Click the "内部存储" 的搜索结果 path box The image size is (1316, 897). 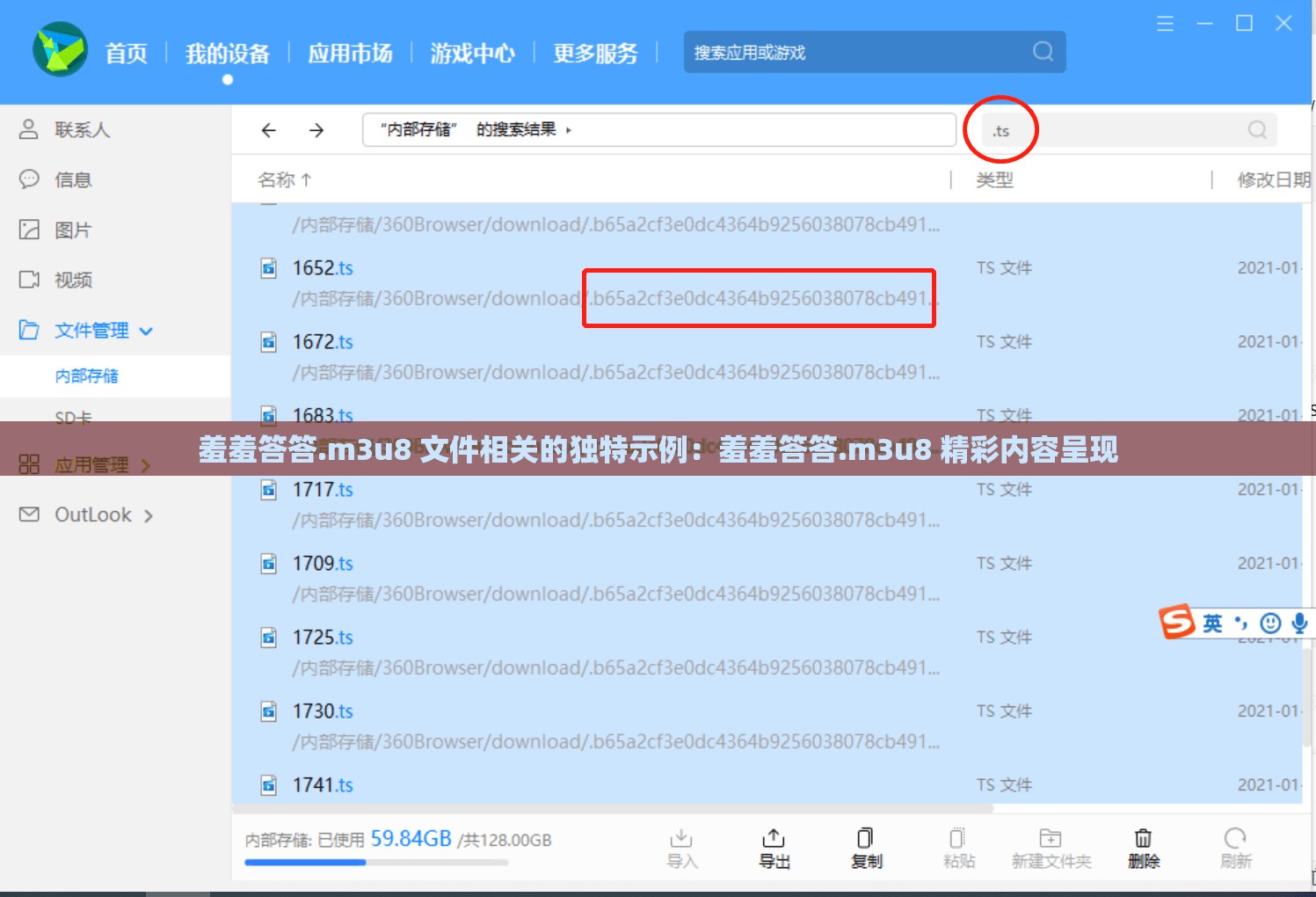pos(659,130)
